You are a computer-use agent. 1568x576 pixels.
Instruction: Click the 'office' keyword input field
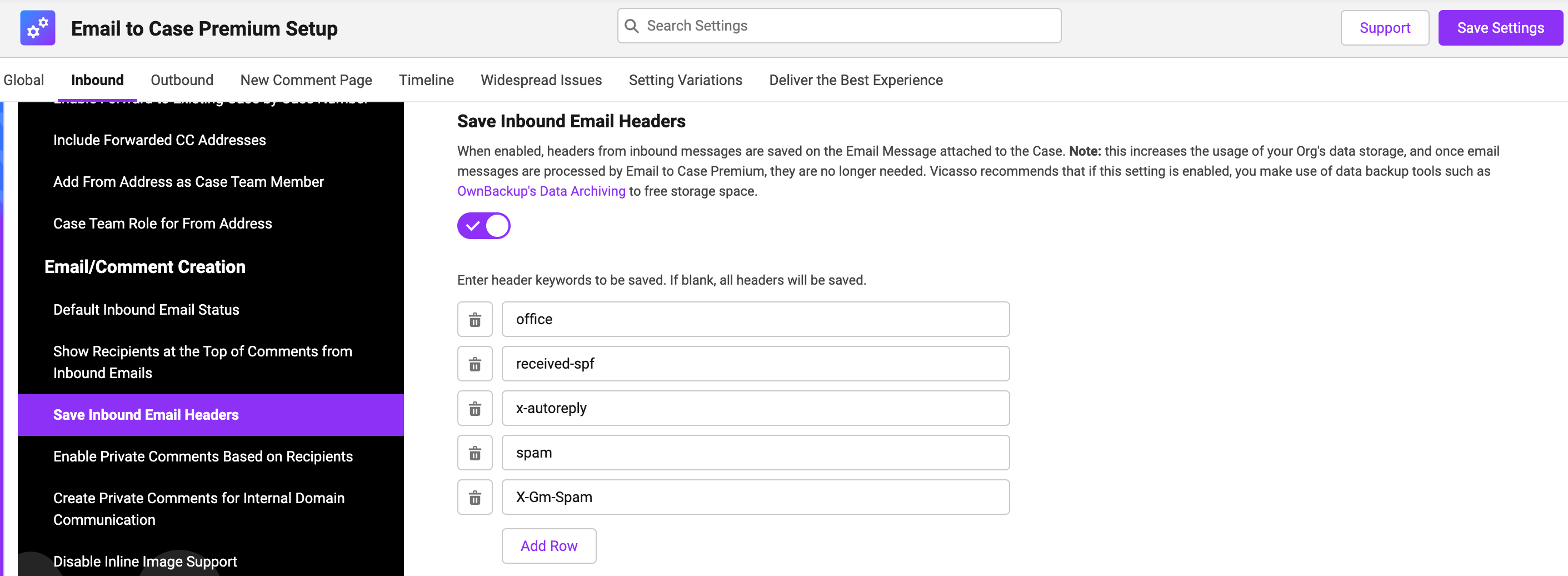pyautogui.click(x=756, y=320)
